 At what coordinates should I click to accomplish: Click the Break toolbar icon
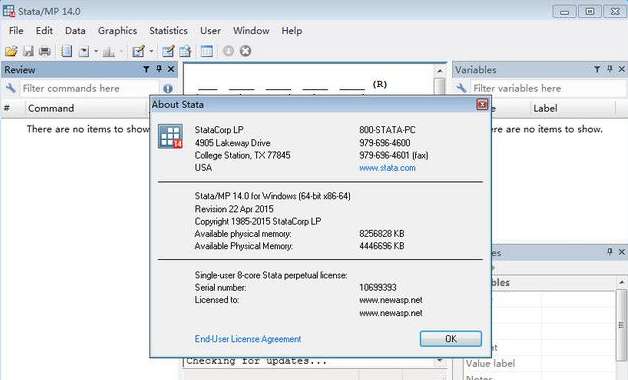pos(246,51)
